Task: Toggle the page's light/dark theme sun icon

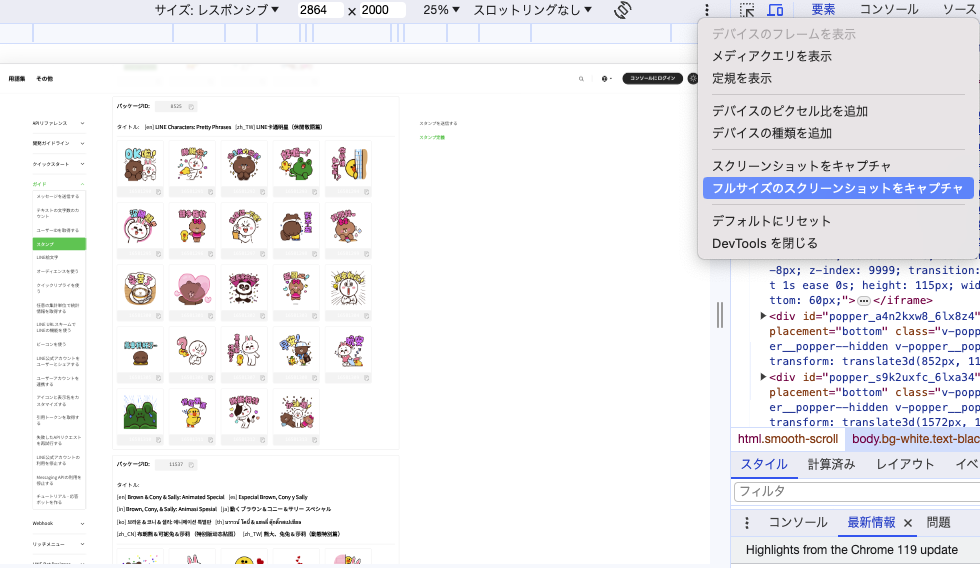Action: (x=692, y=79)
